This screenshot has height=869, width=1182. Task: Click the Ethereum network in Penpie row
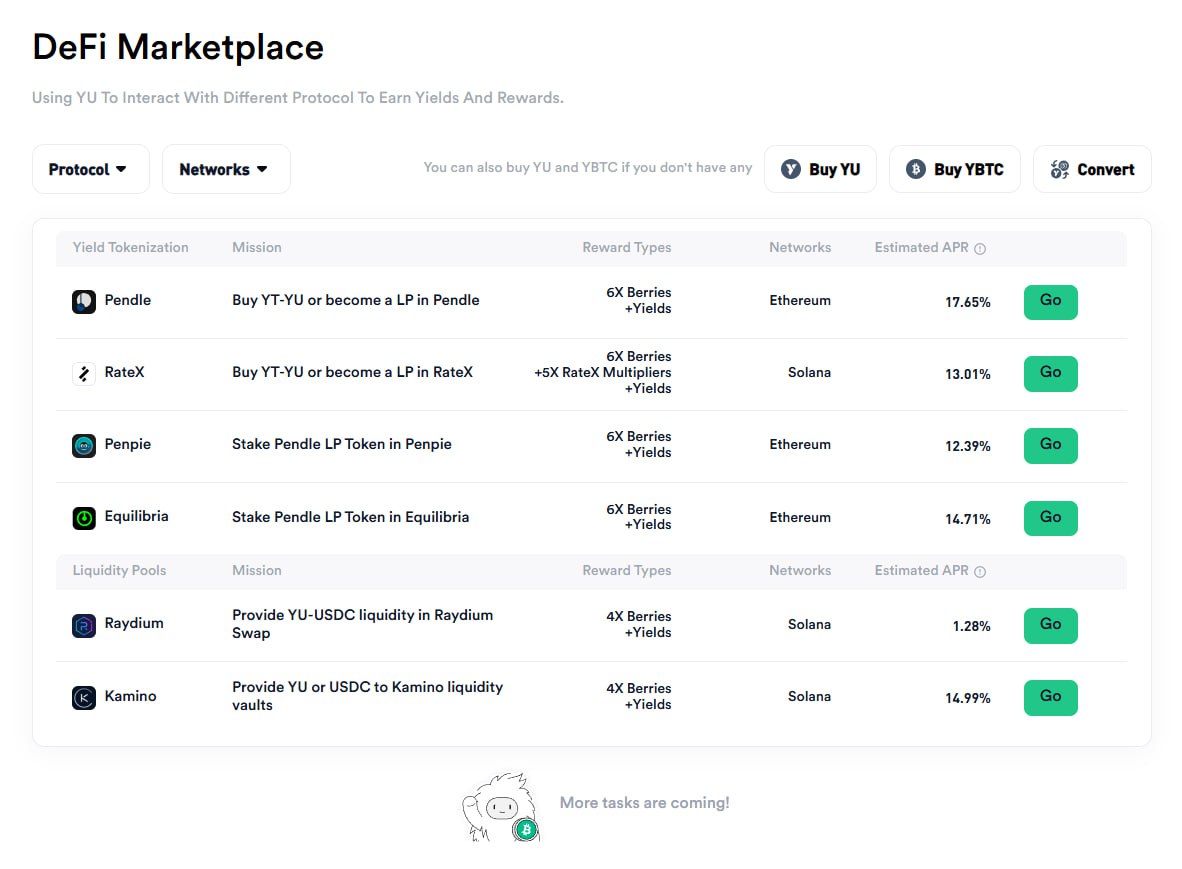click(x=800, y=445)
